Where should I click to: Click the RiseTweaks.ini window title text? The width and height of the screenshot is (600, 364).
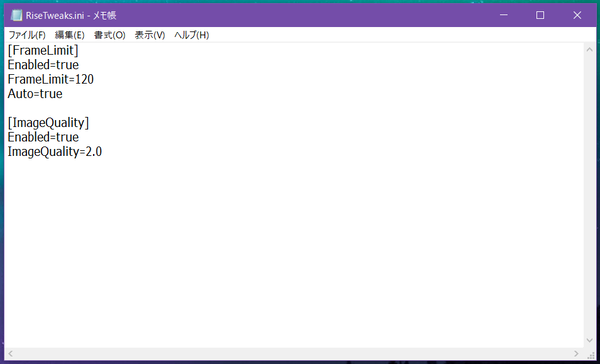point(71,16)
